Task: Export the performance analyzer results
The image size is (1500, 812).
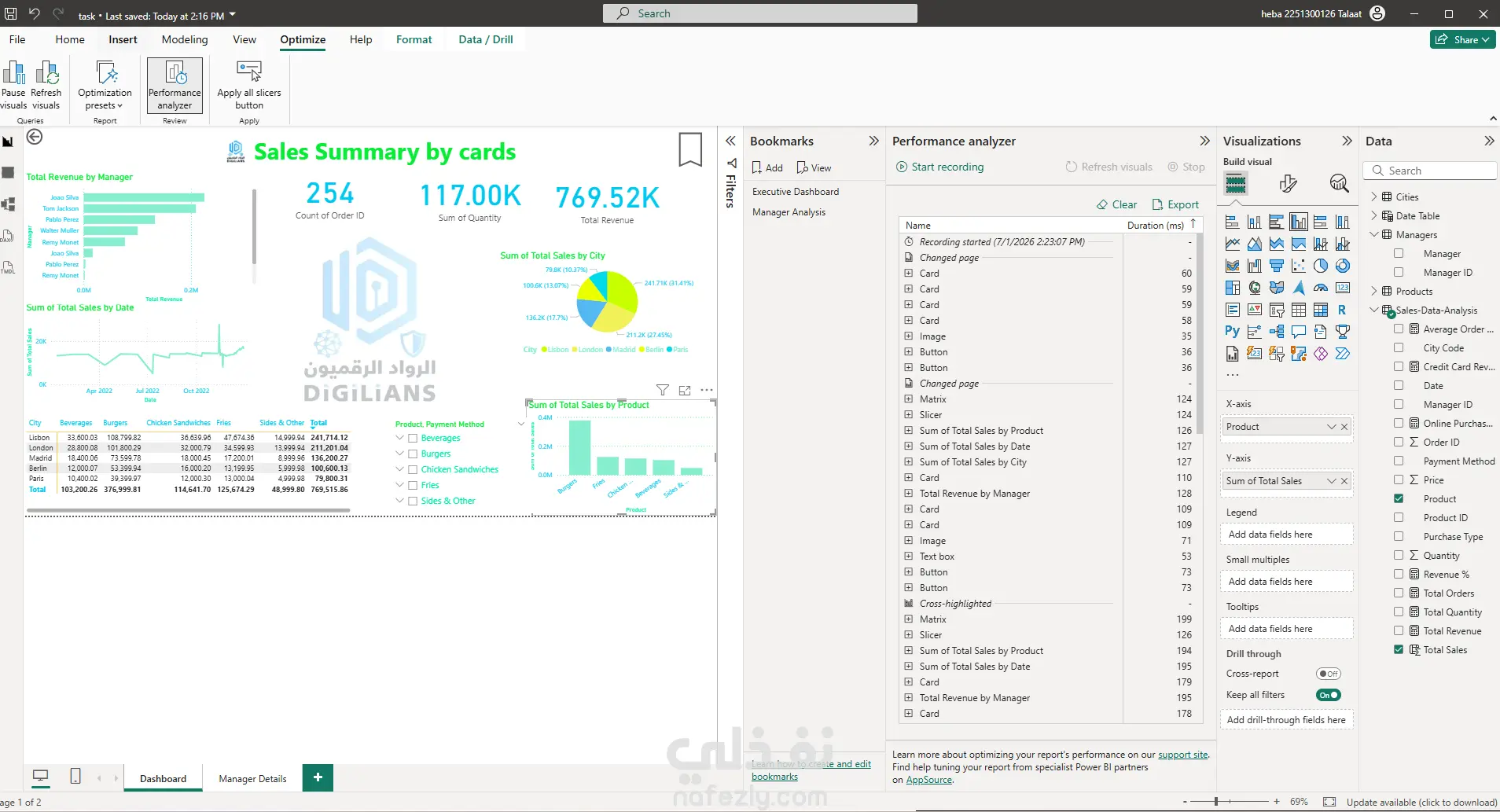Action: (1176, 204)
